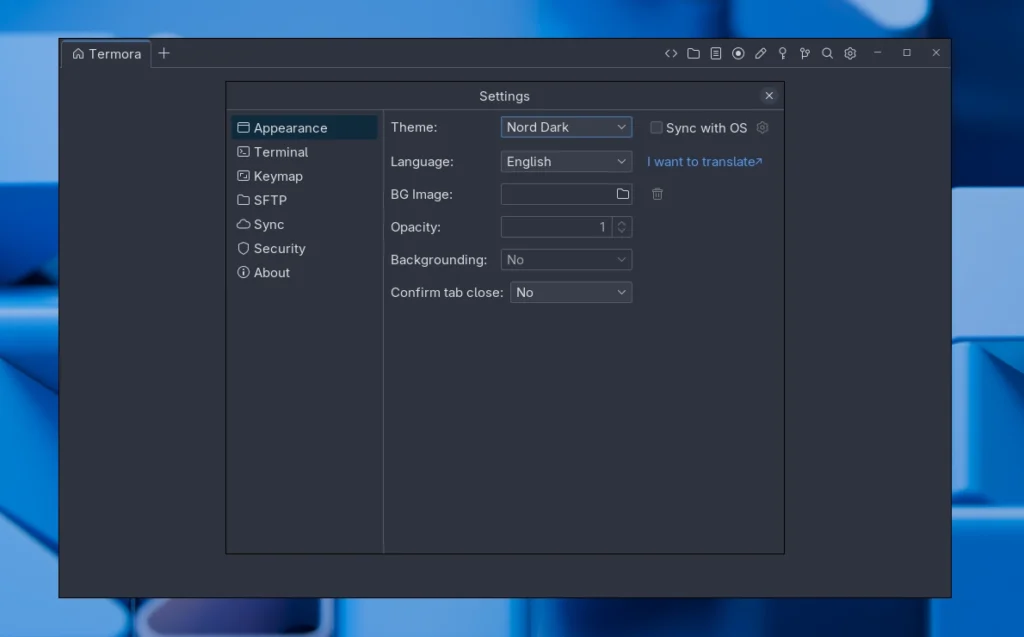Open the key manager key icon
Screen dimensions: 1024x637
(783, 53)
